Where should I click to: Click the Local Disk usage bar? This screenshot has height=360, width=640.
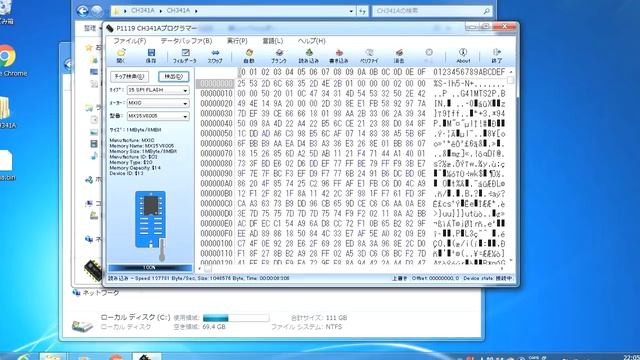tap(236, 318)
